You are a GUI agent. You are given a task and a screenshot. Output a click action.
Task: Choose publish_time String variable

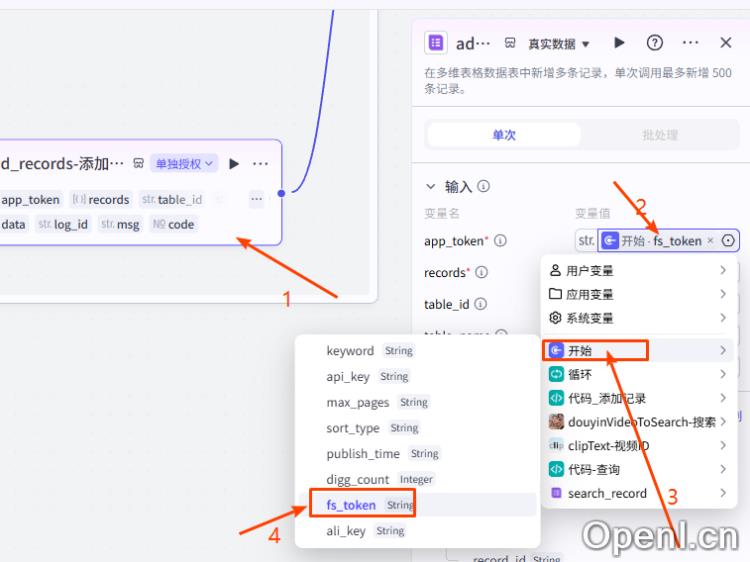click(x=418, y=453)
